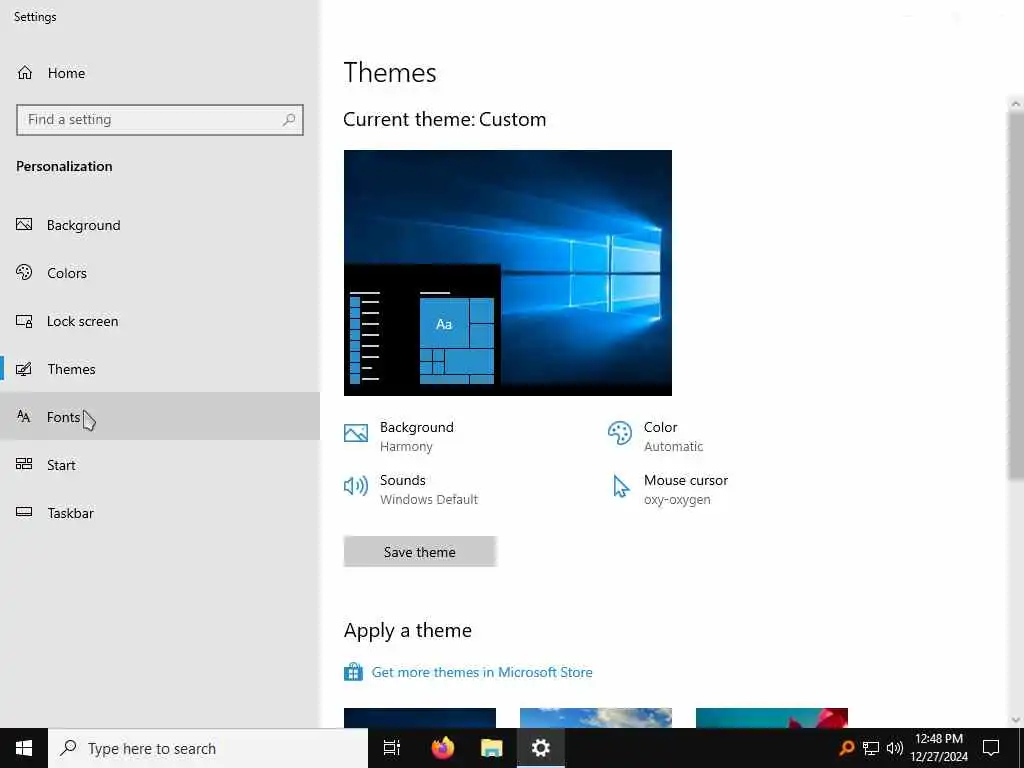Select the dark blue first theme thumbnail

pos(420,718)
